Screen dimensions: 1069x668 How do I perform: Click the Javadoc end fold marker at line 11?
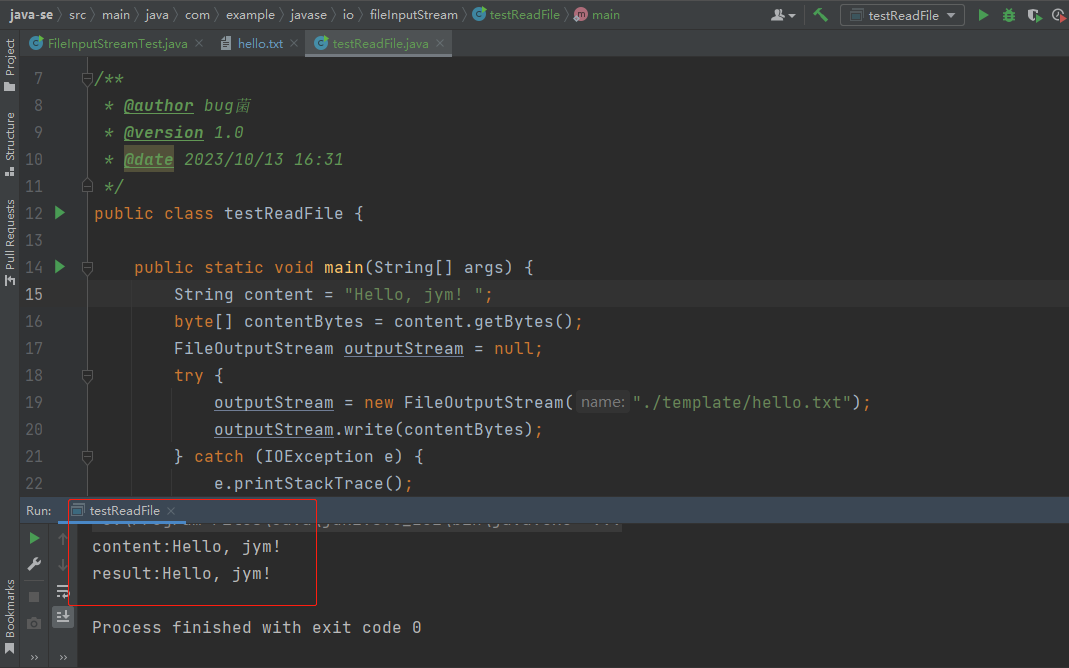(x=87, y=185)
